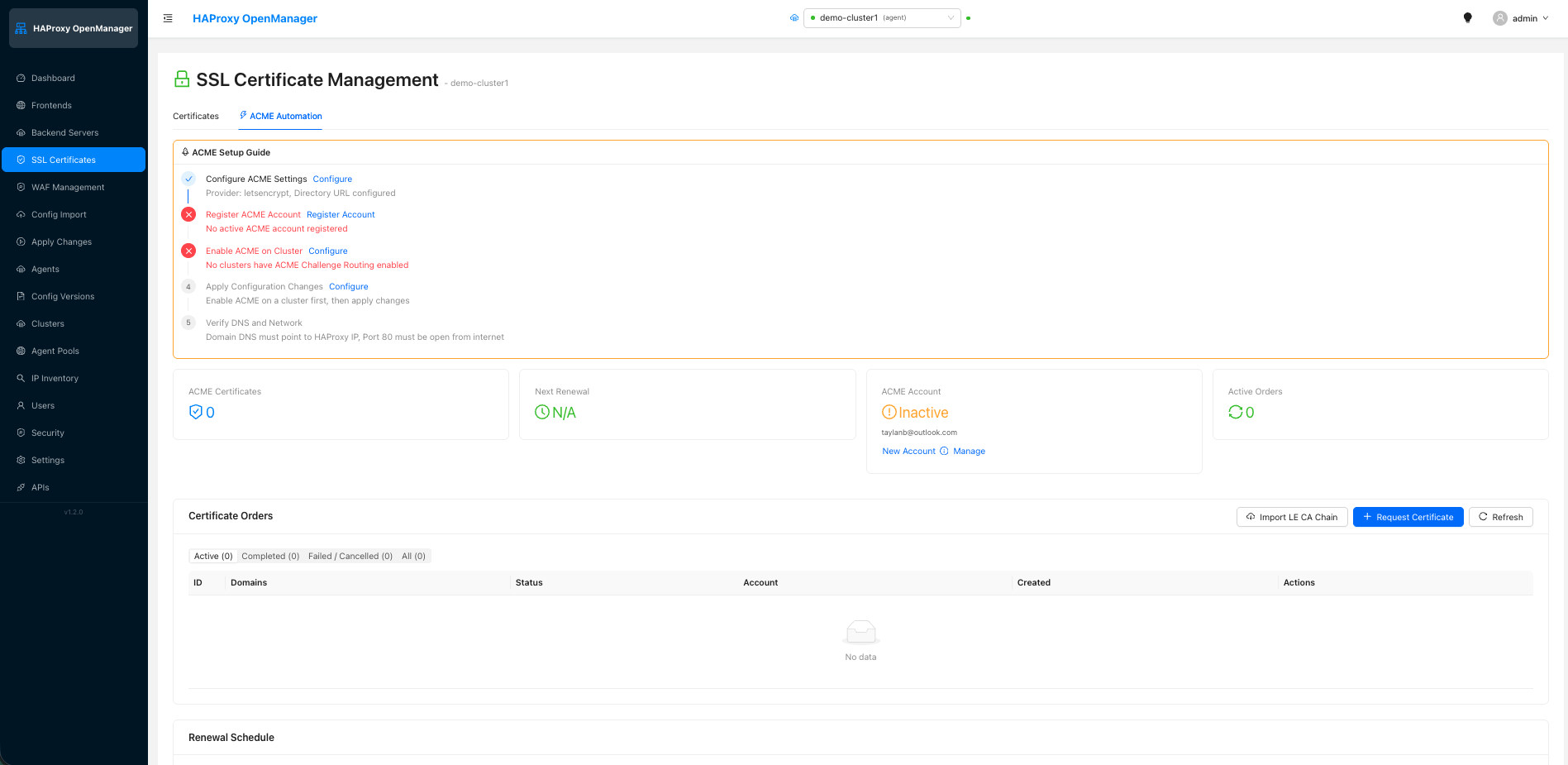Click the Apply Changes play icon
This screenshot has width=1568, height=765.
coord(21,241)
